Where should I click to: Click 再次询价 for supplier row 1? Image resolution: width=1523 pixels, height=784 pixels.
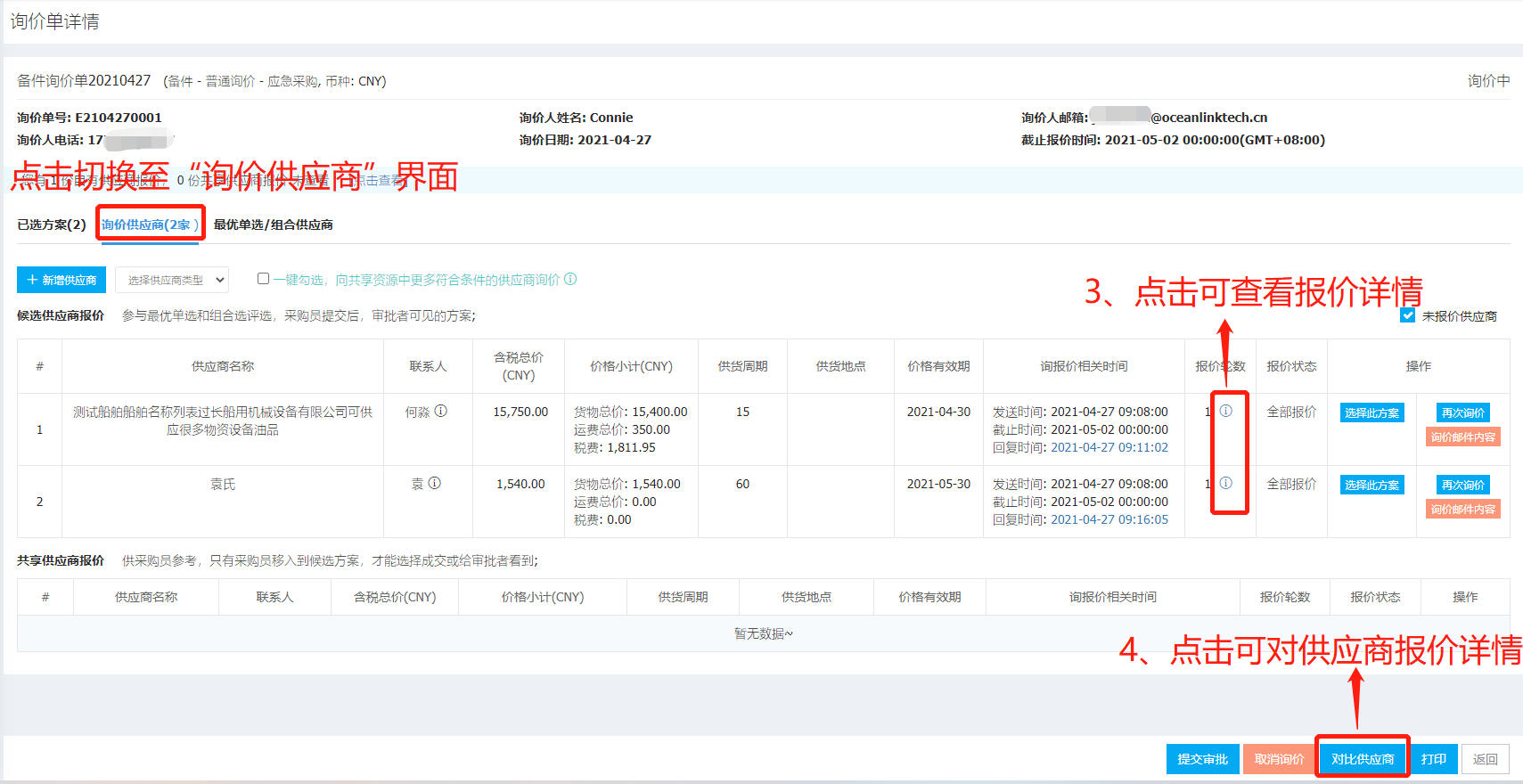pos(1463,412)
